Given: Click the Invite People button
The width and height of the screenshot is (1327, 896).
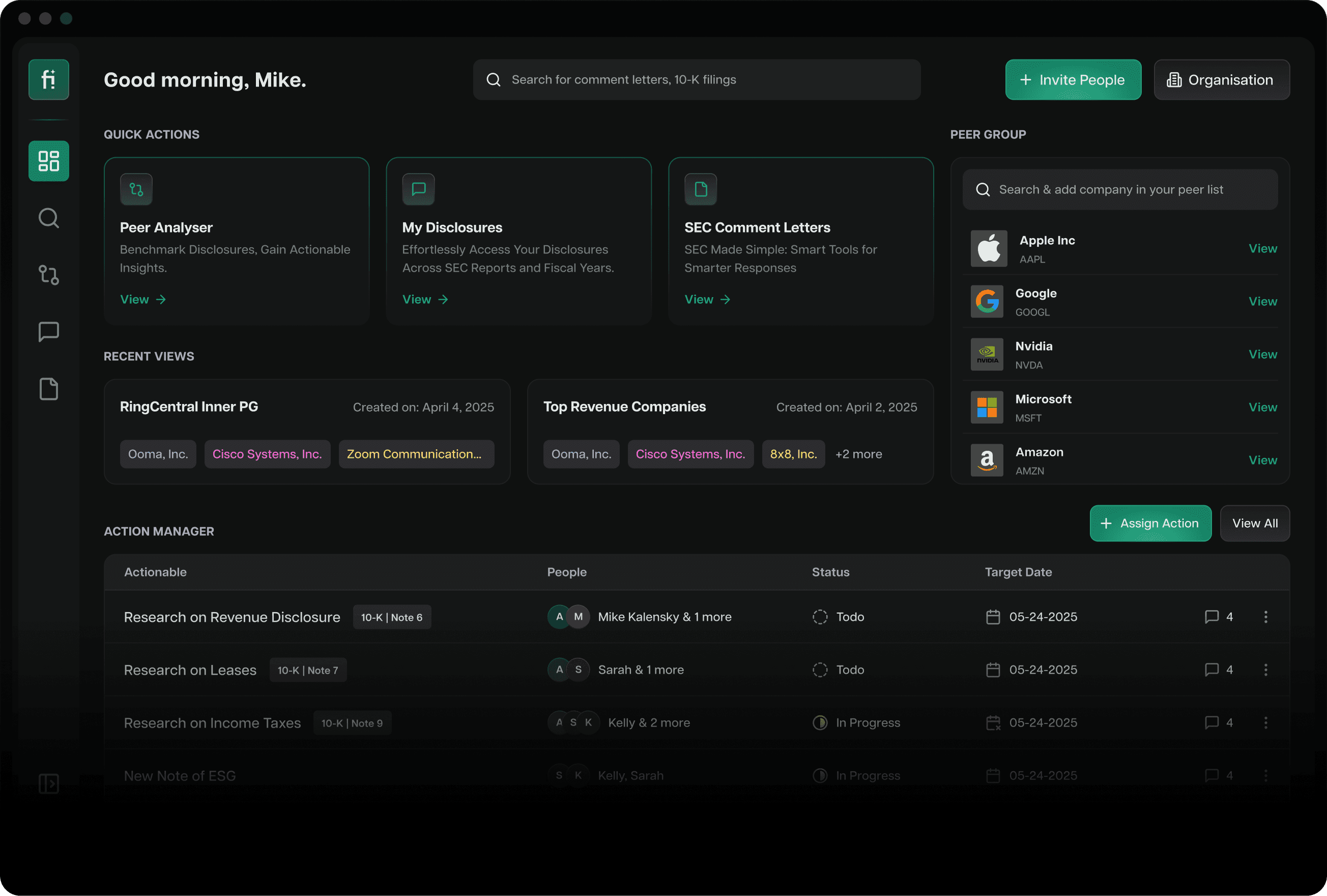Looking at the screenshot, I should (1073, 80).
